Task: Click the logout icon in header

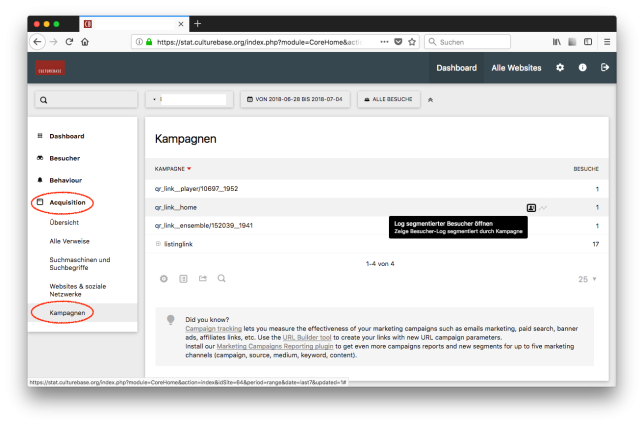Action: [x=604, y=68]
